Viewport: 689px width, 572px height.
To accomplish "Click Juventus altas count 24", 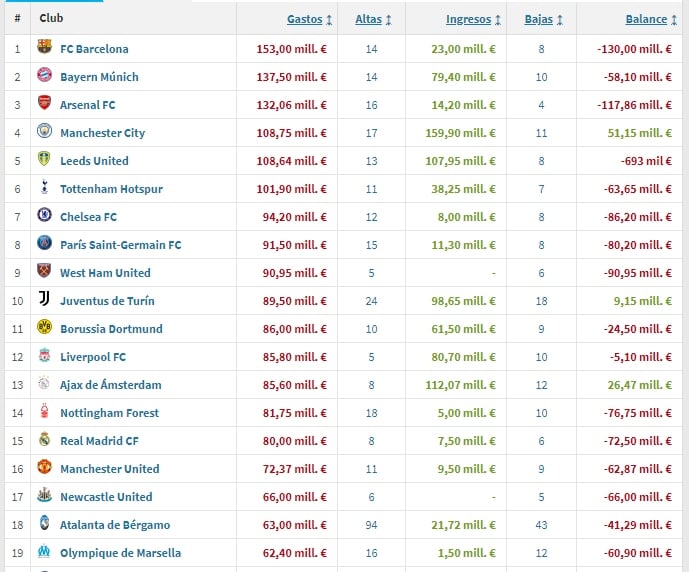I will pyautogui.click(x=371, y=301).
